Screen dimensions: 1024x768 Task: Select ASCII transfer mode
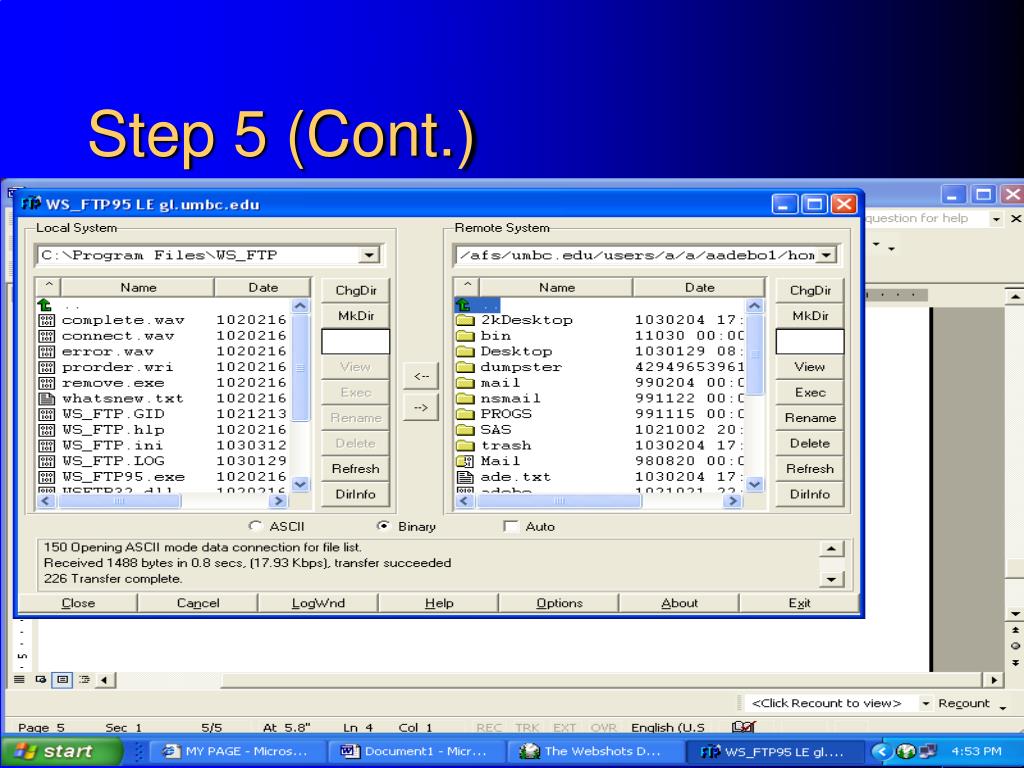(x=255, y=526)
